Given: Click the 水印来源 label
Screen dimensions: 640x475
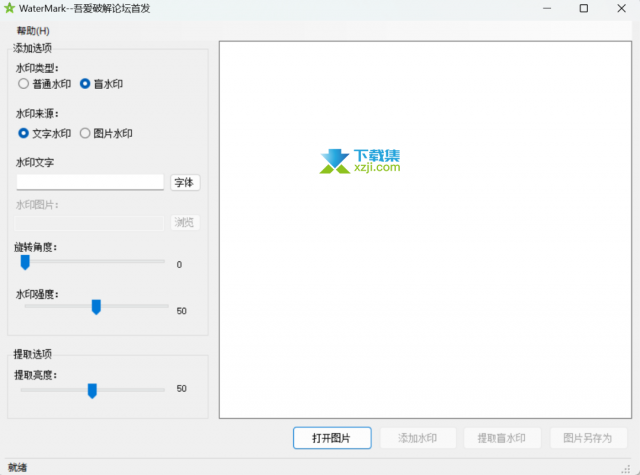Looking at the screenshot, I should tap(37, 113).
